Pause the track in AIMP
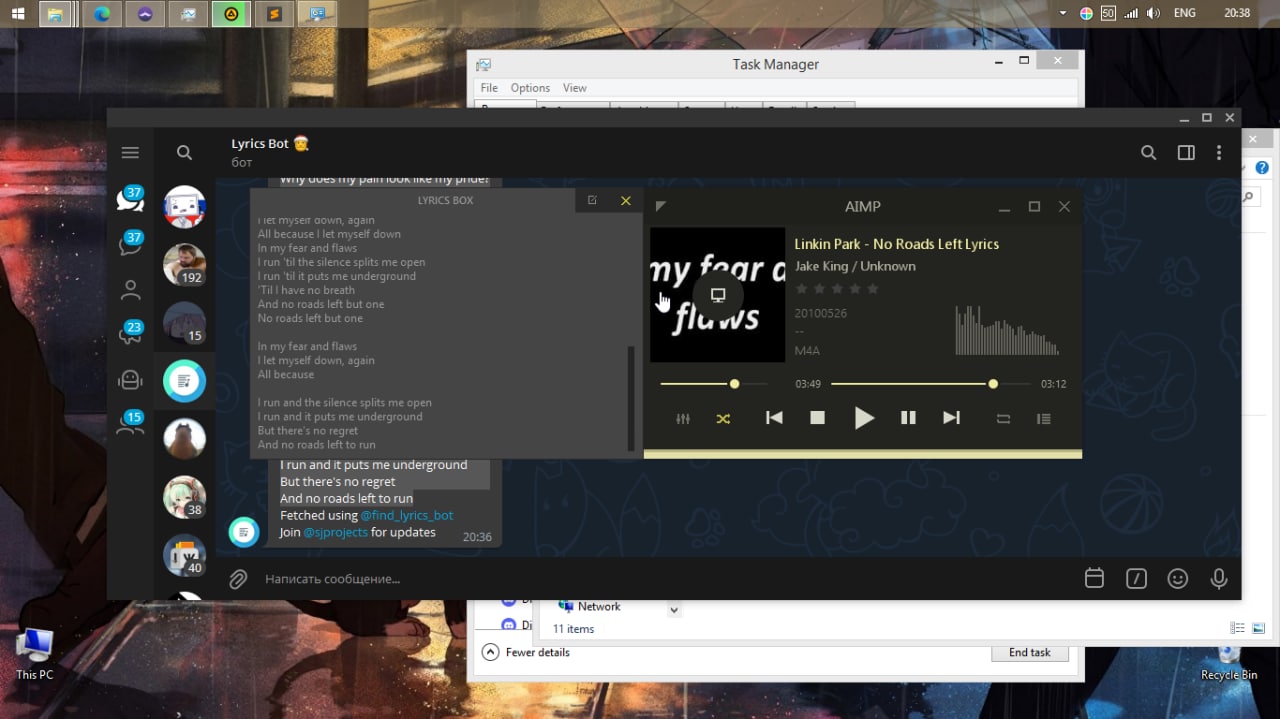The height and width of the screenshot is (719, 1280). point(908,418)
